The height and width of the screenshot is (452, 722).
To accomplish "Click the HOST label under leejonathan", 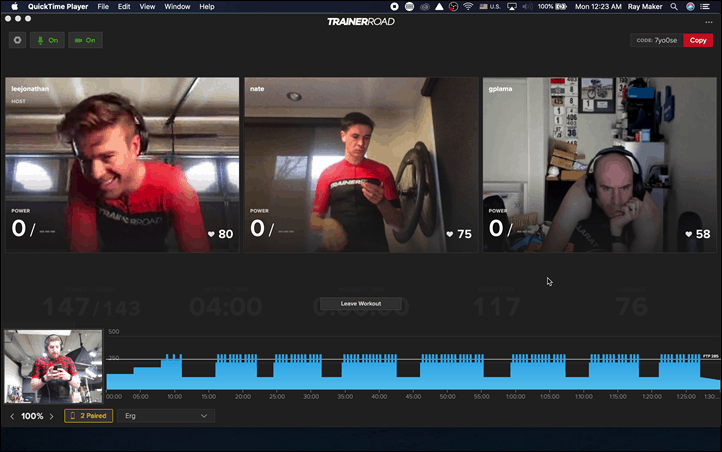I will tap(18, 101).
